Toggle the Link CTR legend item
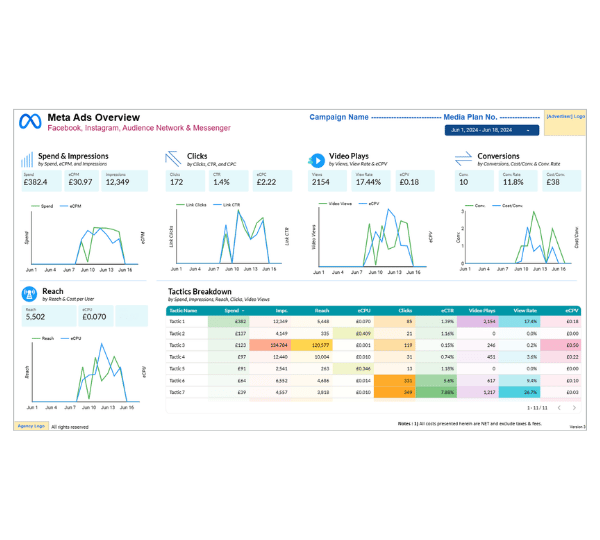The image size is (600, 540). pos(227,205)
